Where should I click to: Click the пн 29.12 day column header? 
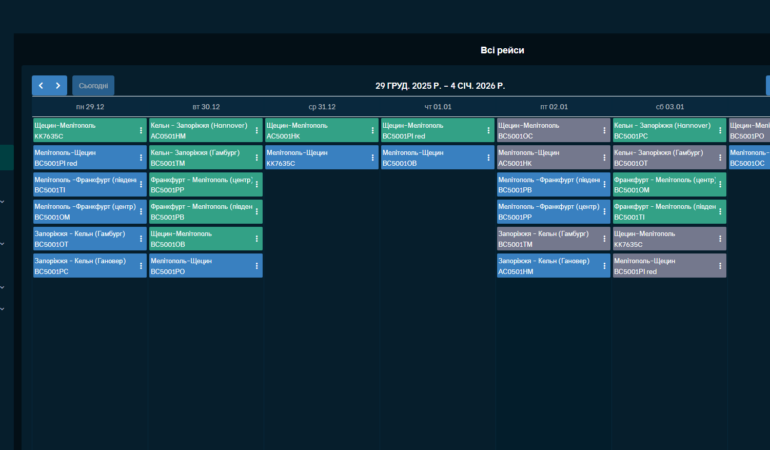(90, 106)
